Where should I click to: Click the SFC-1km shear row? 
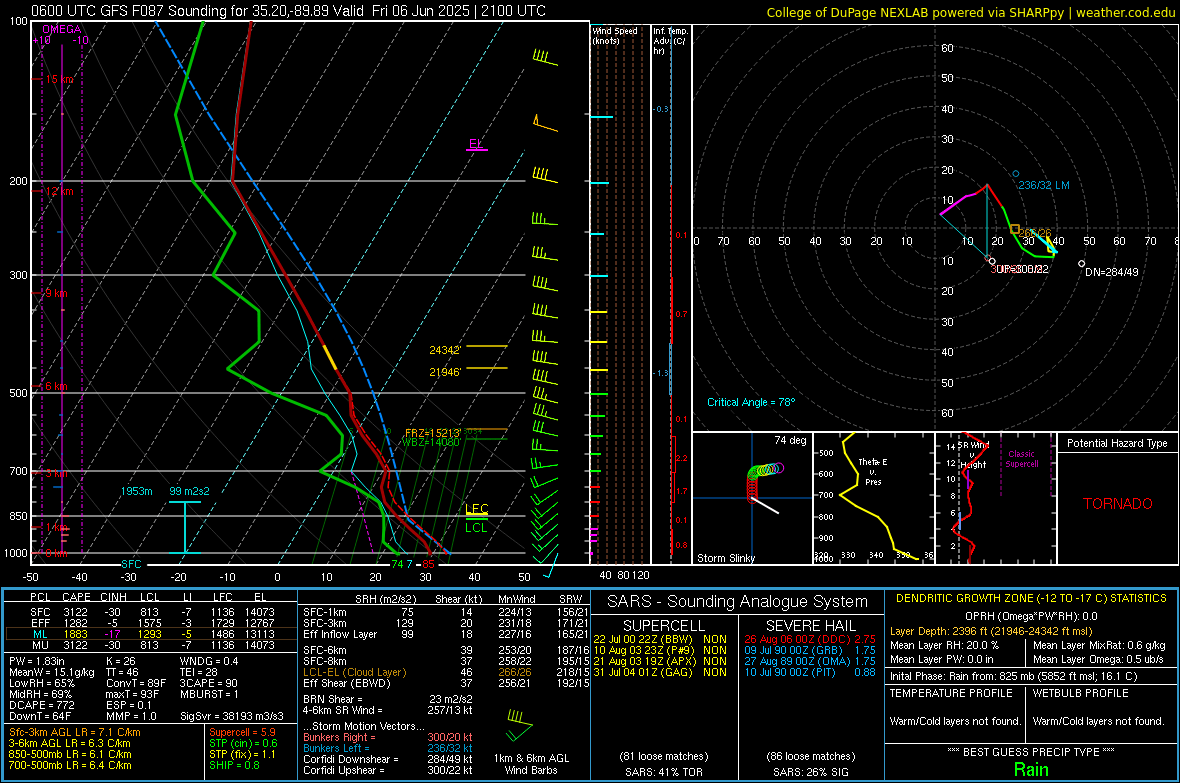point(446,612)
